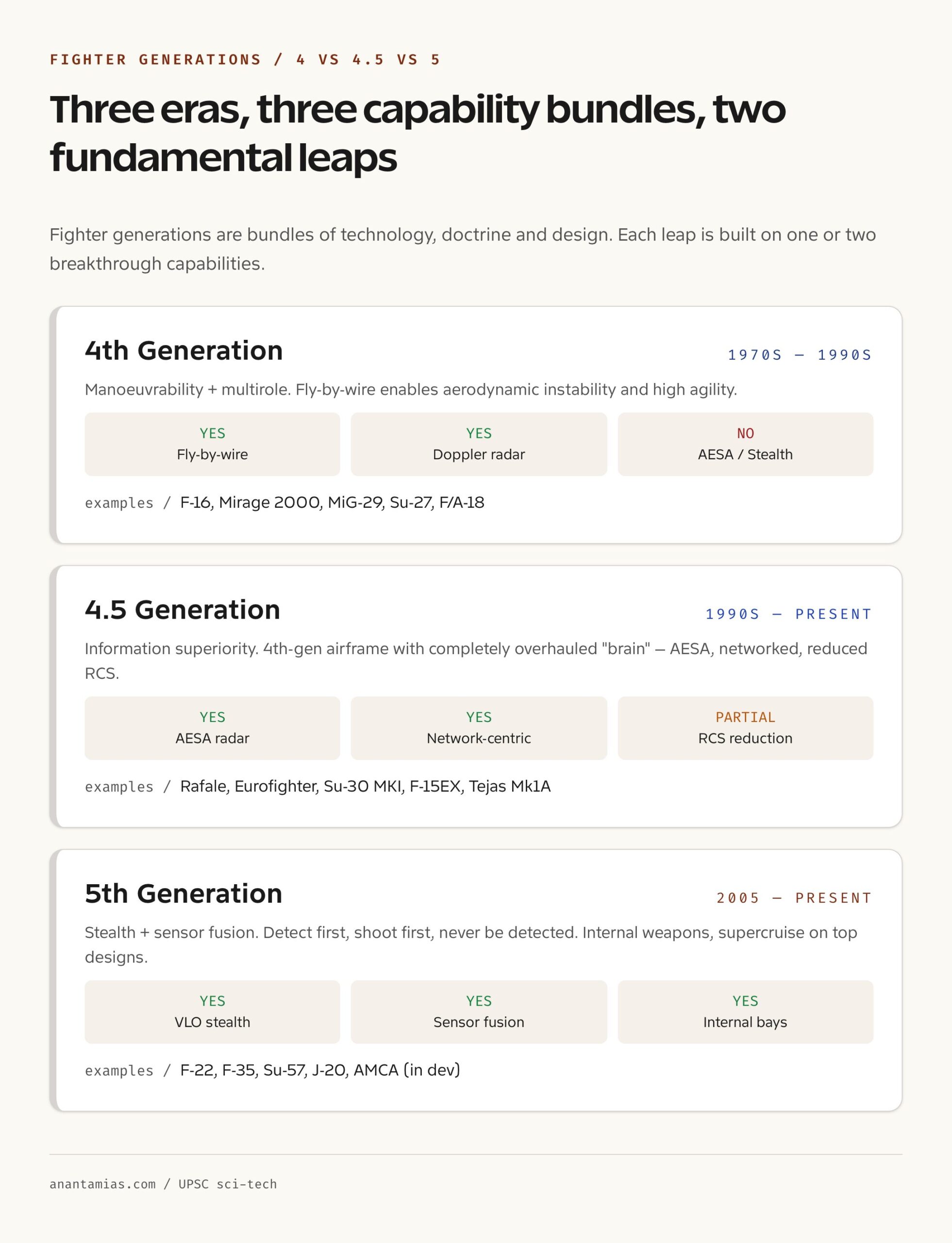Select the AESA radar chip
The width and height of the screenshot is (952, 1243).
click(212, 728)
